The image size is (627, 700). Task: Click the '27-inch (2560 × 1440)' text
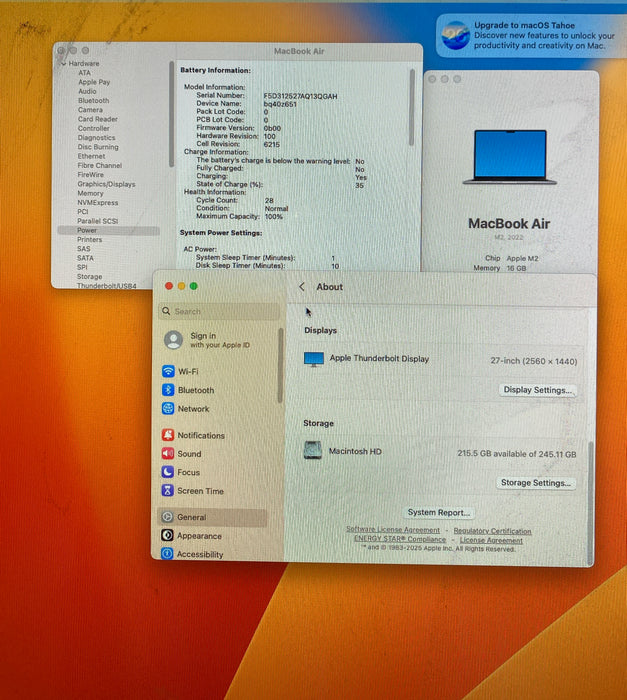coord(534,361)
